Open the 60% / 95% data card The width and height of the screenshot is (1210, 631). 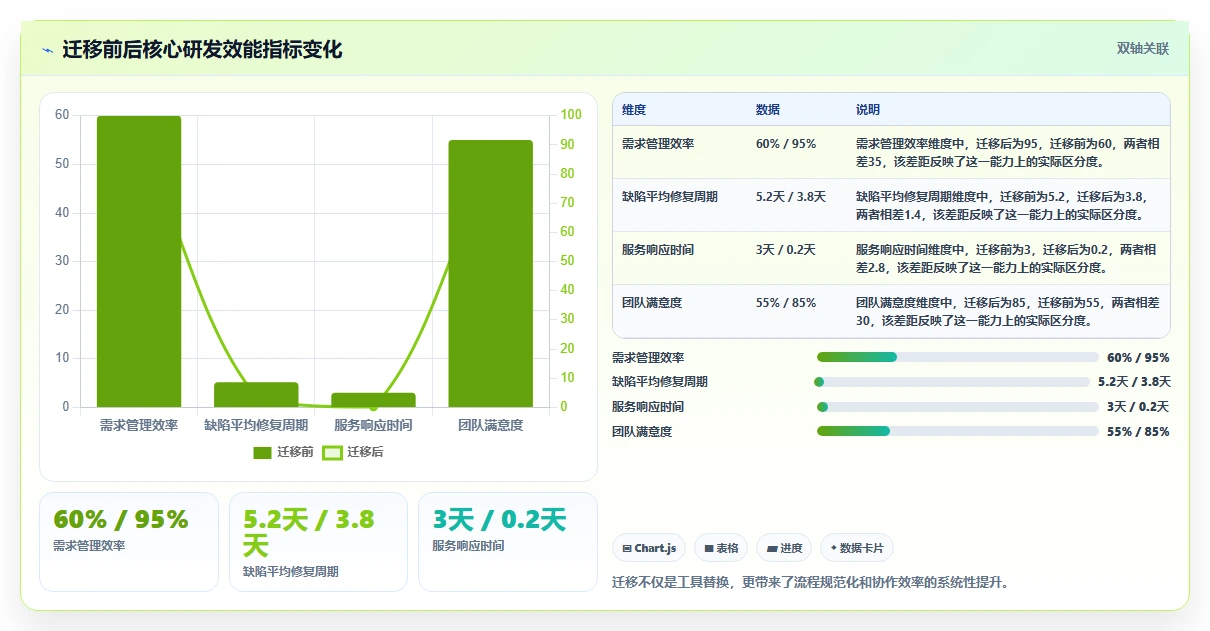coord(129,541)
